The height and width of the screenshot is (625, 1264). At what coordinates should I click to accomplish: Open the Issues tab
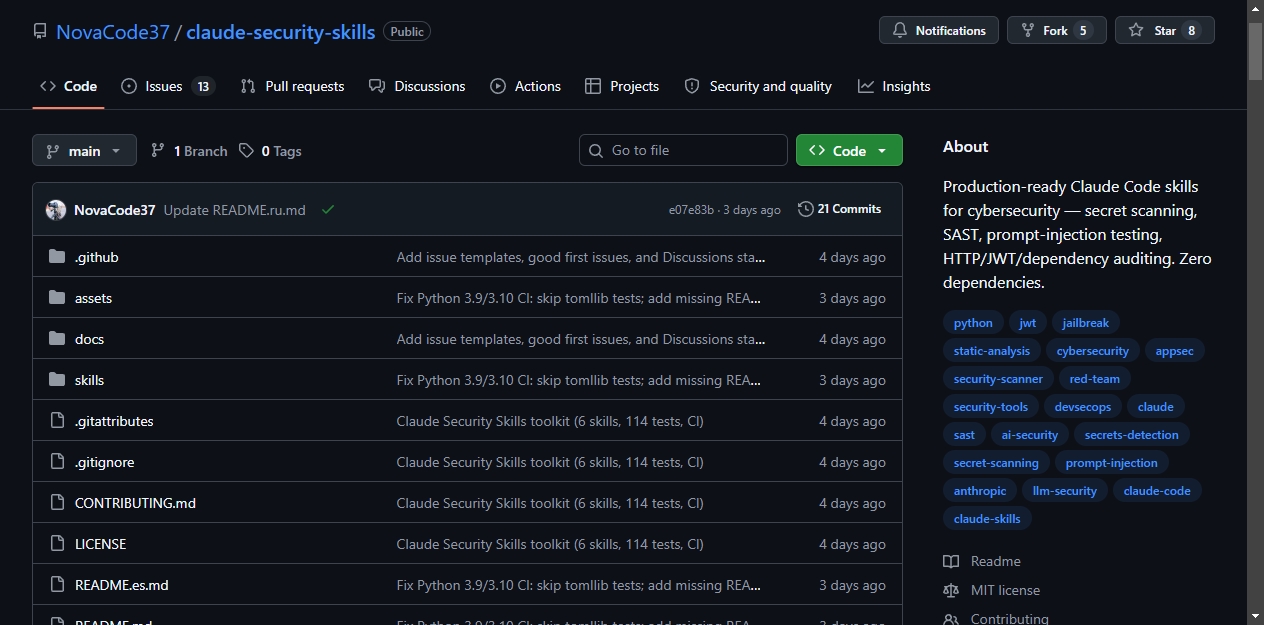(167, 86)
